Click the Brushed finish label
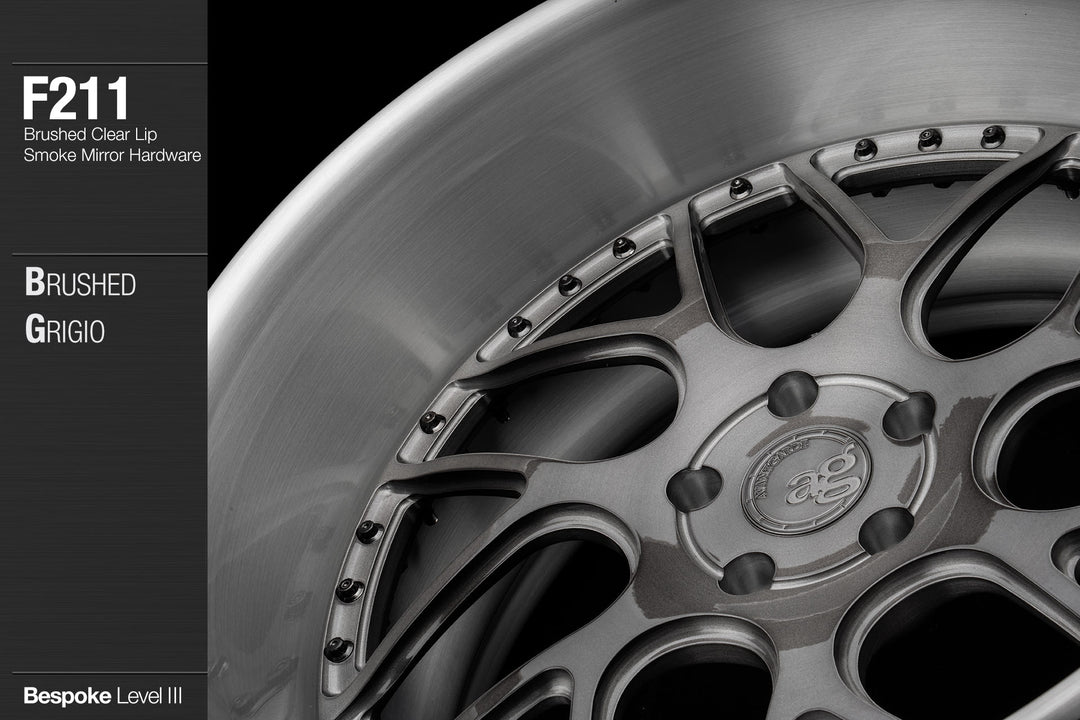The image size is (1080, 720). tap(80, 284)
